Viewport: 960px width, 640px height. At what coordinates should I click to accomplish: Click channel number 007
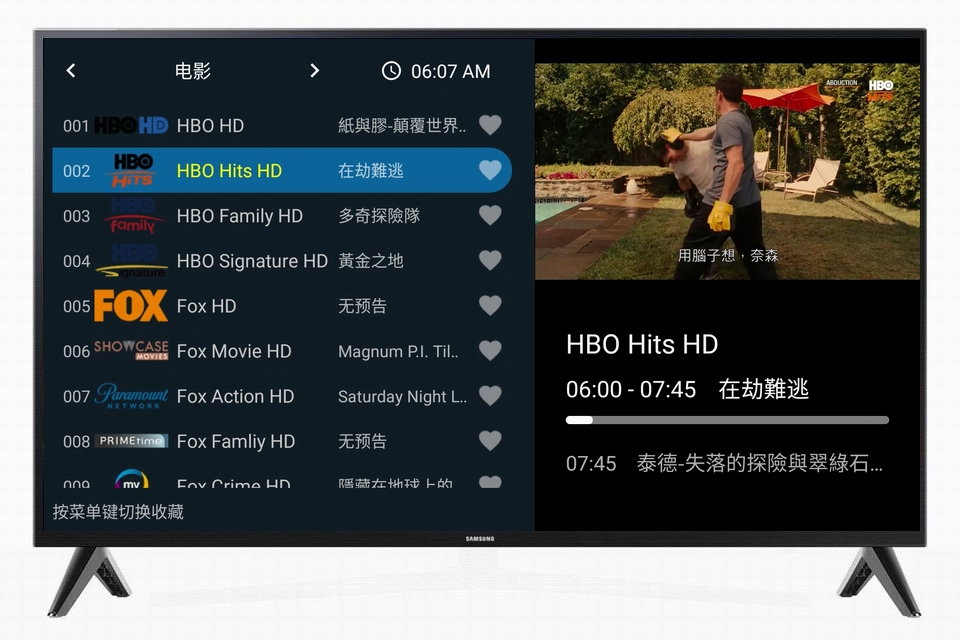click(x=77, y=397)
